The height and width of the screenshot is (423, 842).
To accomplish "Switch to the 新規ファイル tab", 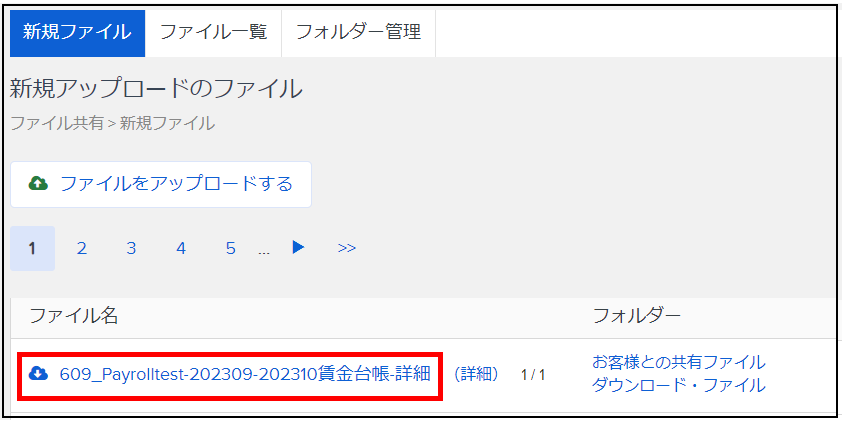I will click(77, 33).
